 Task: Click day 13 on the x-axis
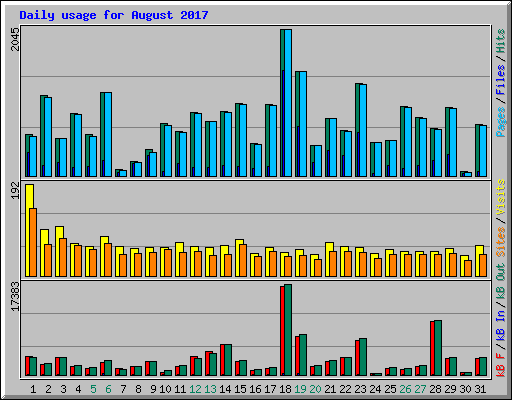210,389
